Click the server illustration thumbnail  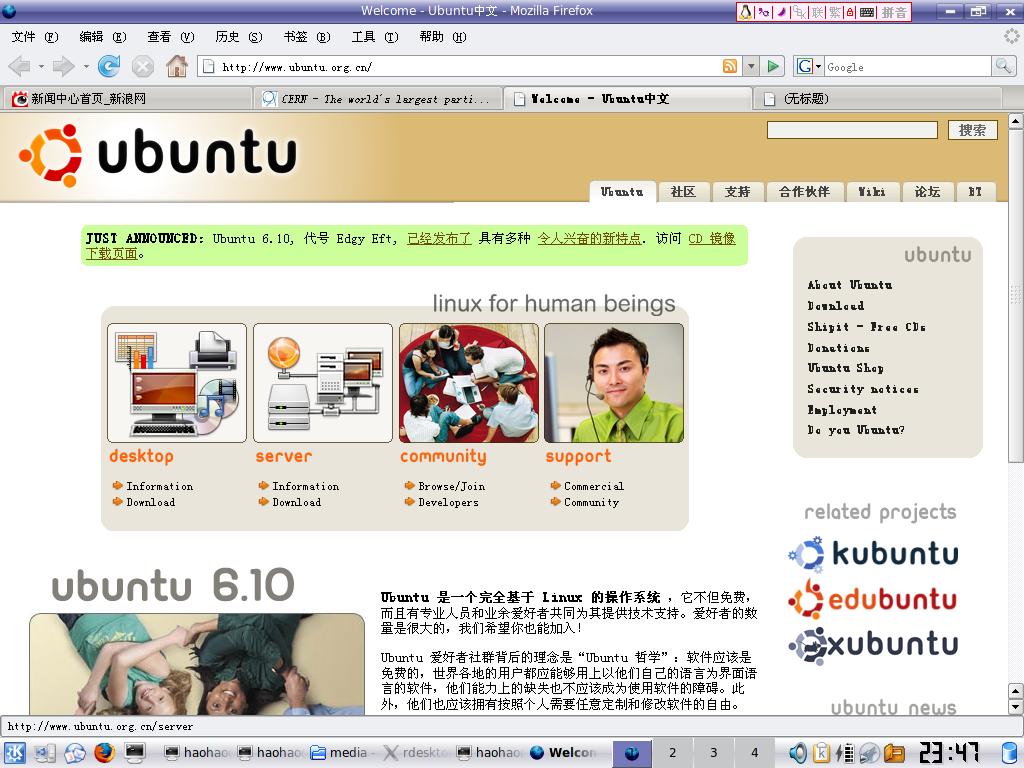coord(323,383)
